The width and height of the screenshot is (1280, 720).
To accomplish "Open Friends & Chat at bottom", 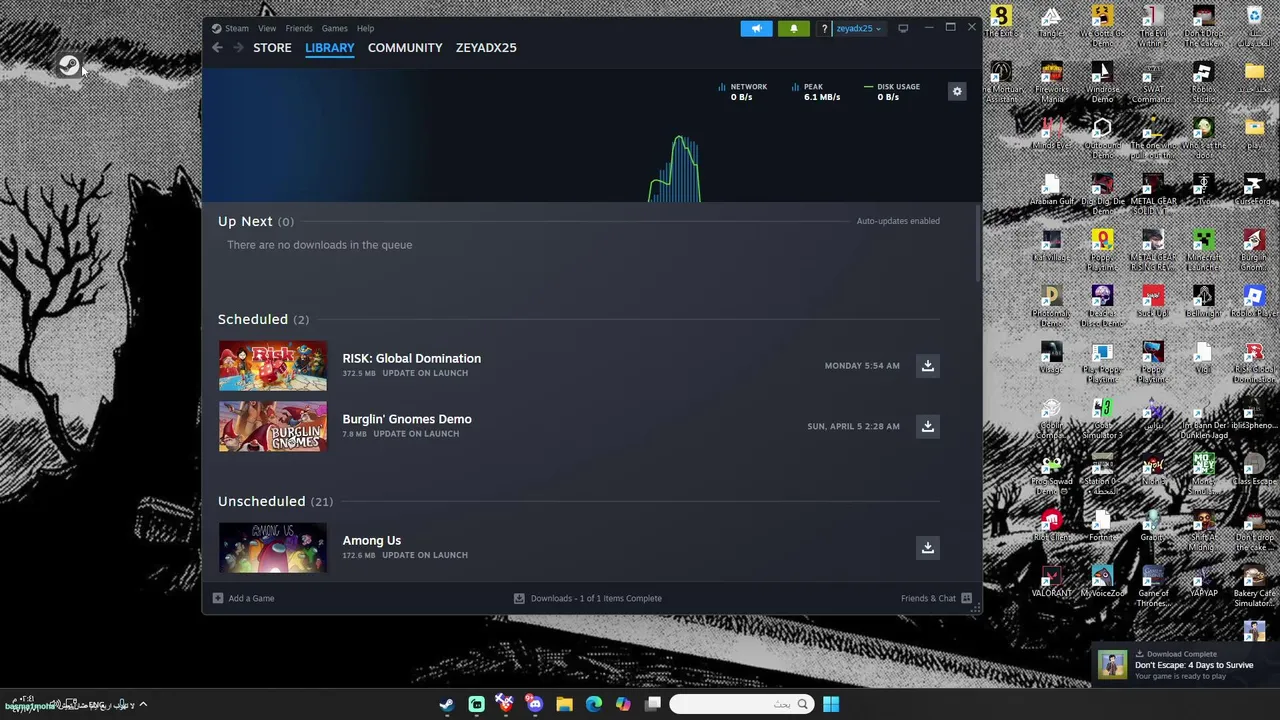I will [x=936, y=598].
